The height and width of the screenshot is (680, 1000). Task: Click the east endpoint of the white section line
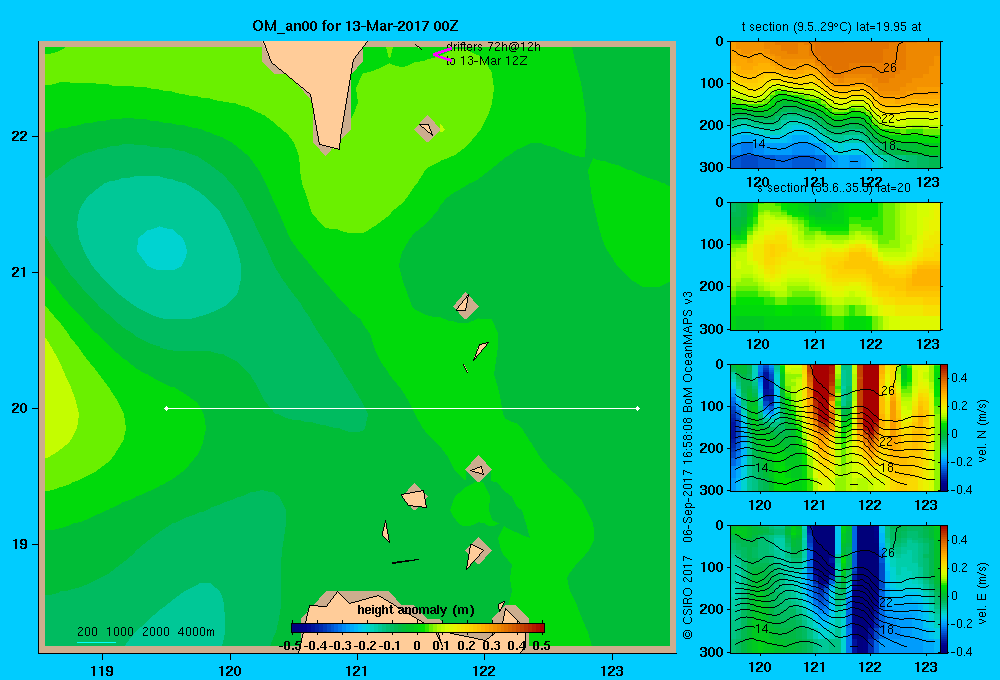pos(638,408)
